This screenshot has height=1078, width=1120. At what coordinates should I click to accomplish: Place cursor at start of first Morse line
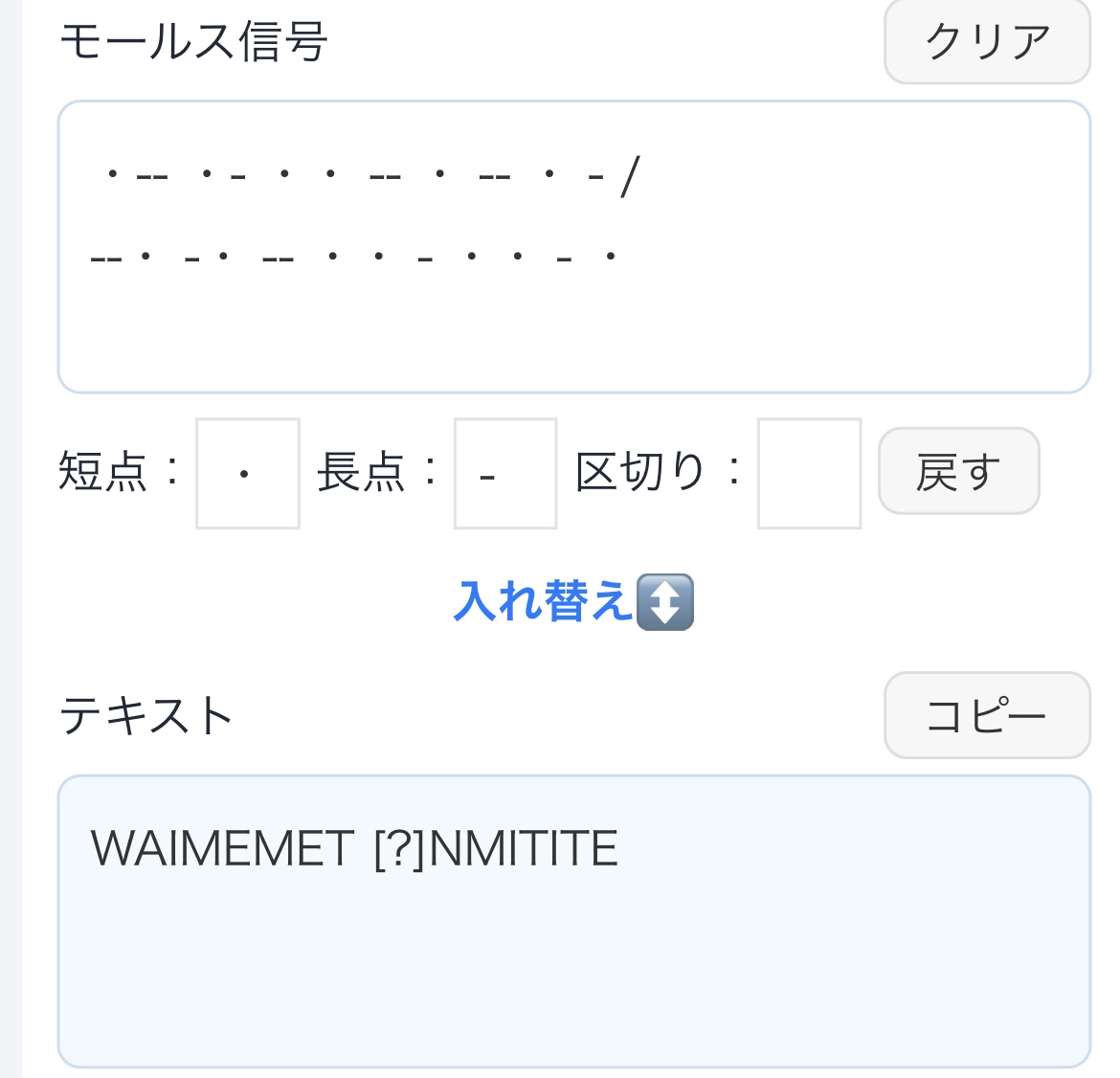pyautogui.click(x=100, y=177)
